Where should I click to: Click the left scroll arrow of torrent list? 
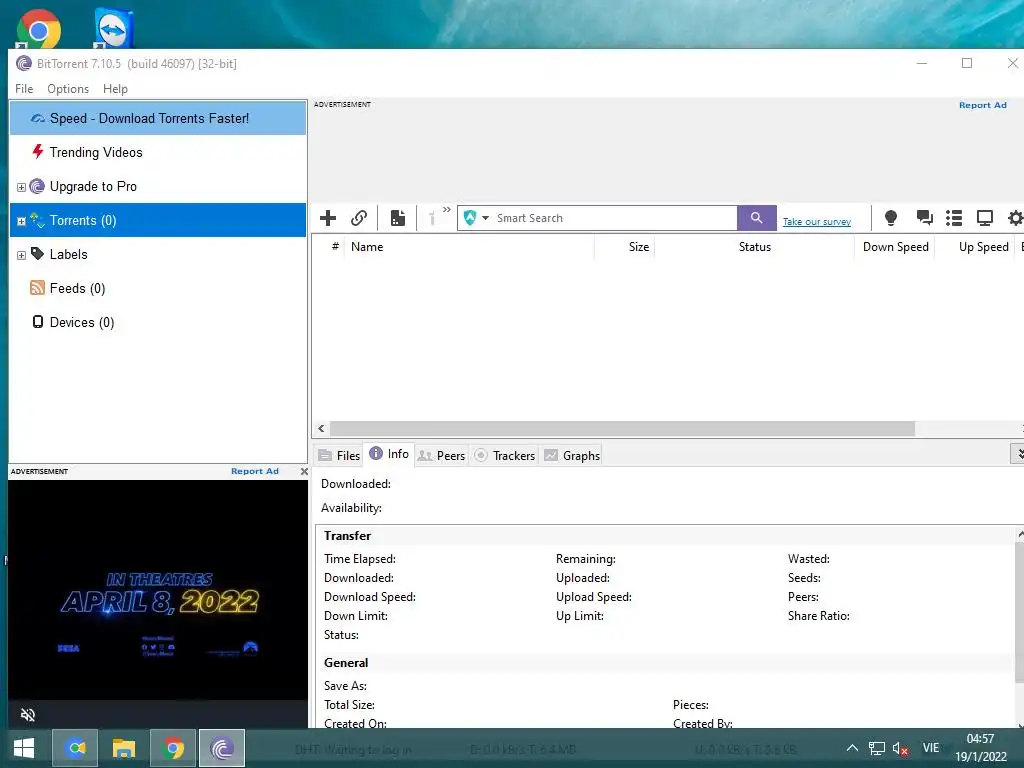point(321,428)
